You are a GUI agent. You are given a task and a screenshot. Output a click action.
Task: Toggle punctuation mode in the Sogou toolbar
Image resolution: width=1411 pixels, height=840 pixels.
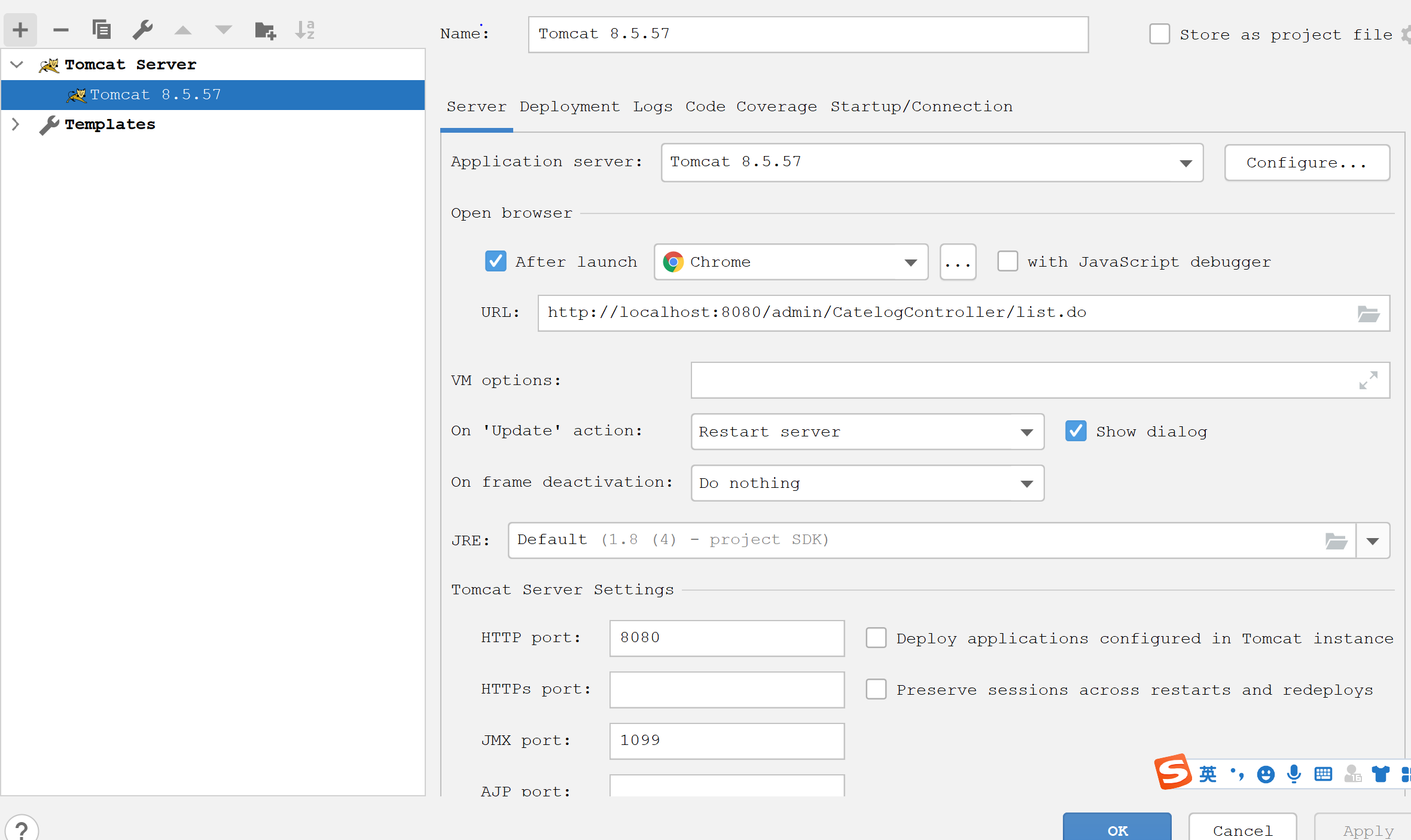click(1237, 774)
